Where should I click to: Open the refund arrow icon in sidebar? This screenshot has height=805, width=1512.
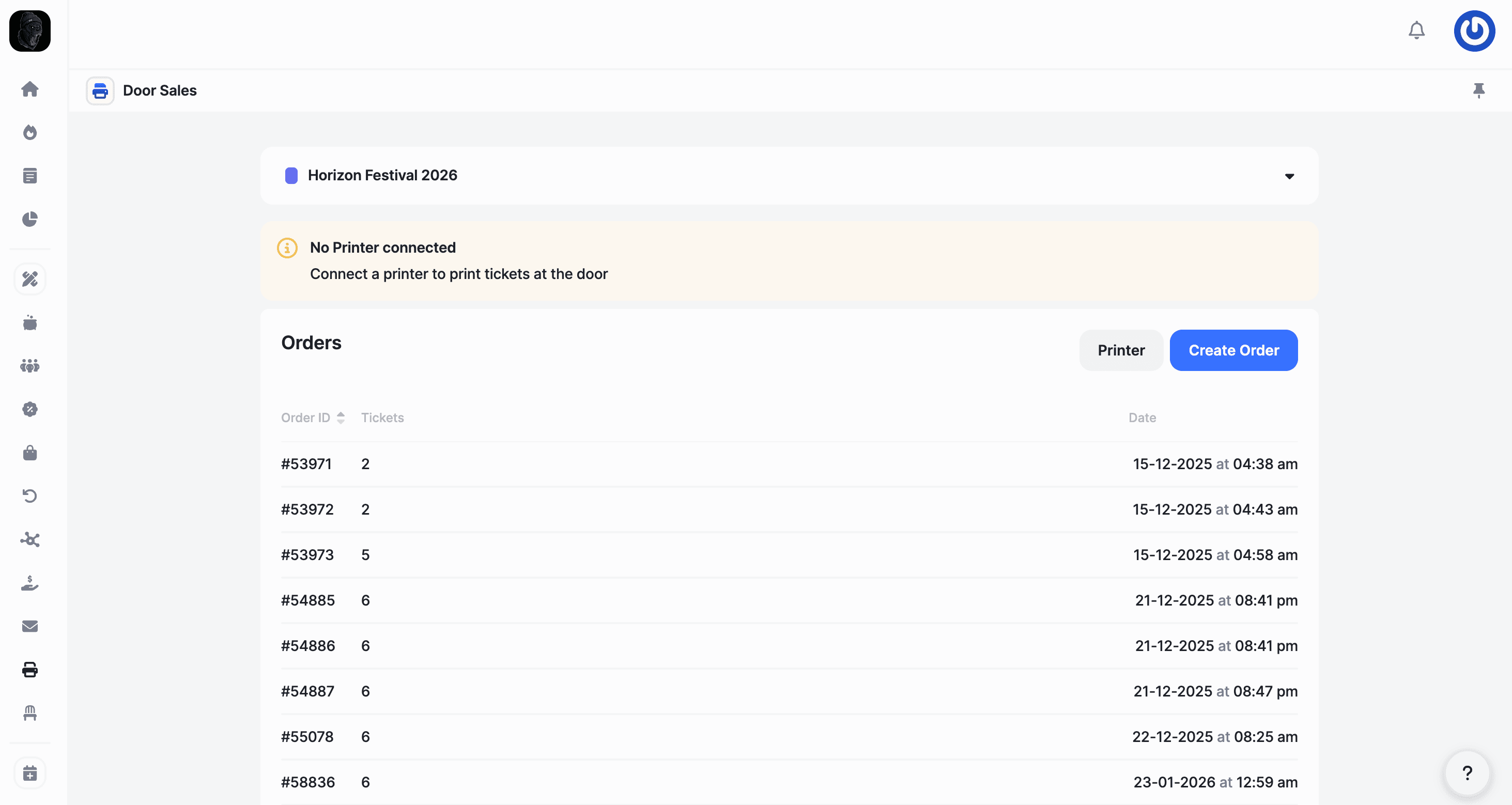point(30,497)
